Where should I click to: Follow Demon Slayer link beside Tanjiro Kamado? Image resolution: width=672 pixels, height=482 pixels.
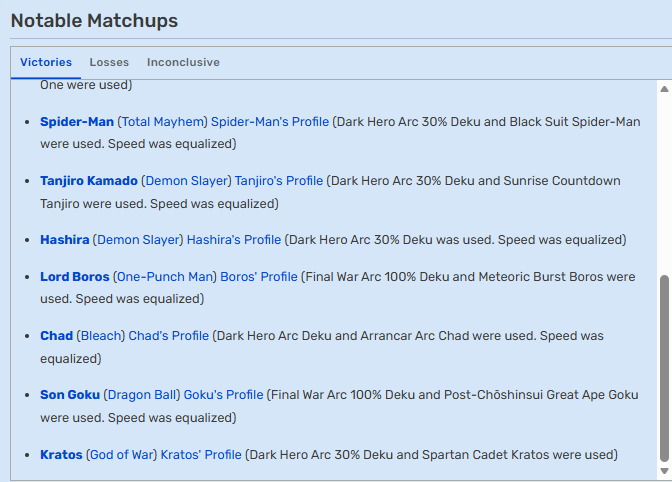click(186, 181)
